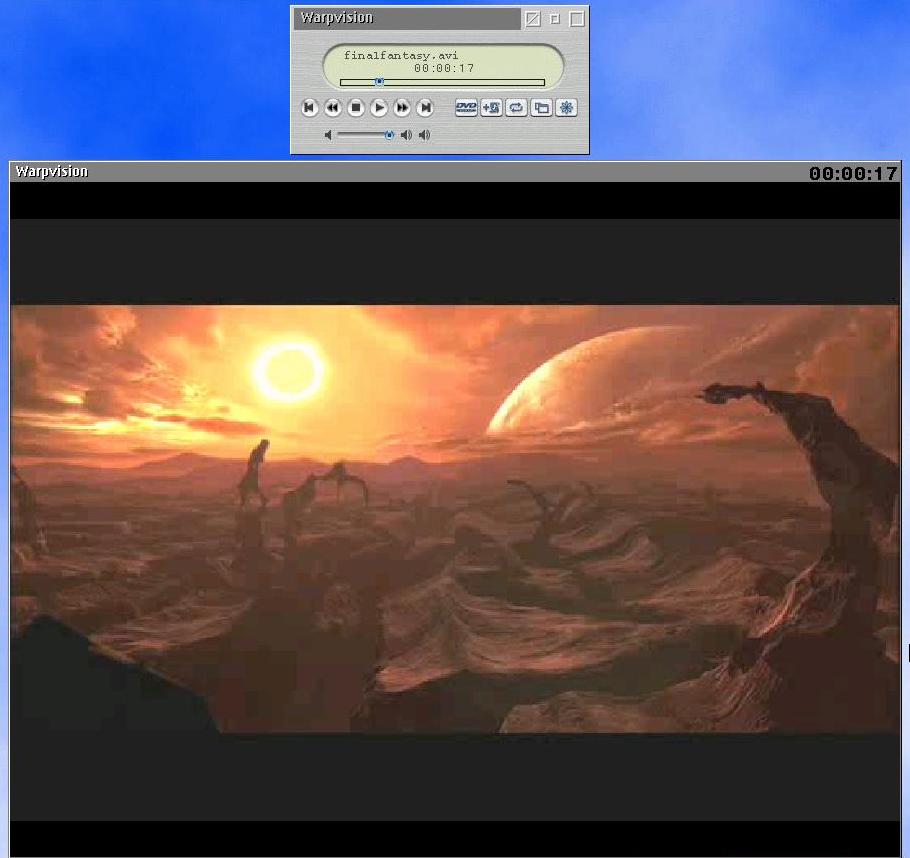
Task: Click the volume slider knob
Action: 389,135
